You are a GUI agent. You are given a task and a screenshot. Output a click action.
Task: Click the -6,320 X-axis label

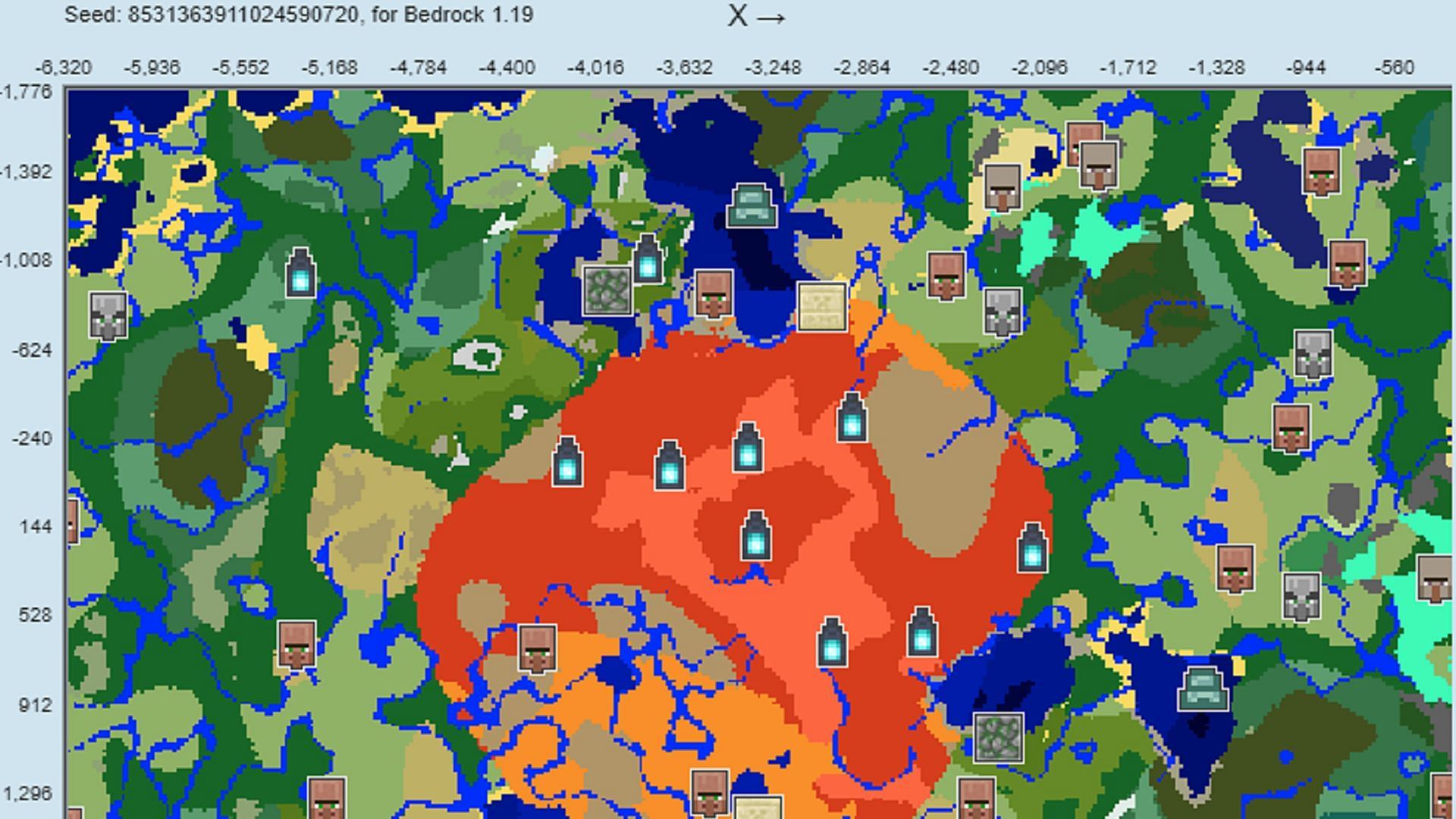pyautogui.click(x=63, y=67)
